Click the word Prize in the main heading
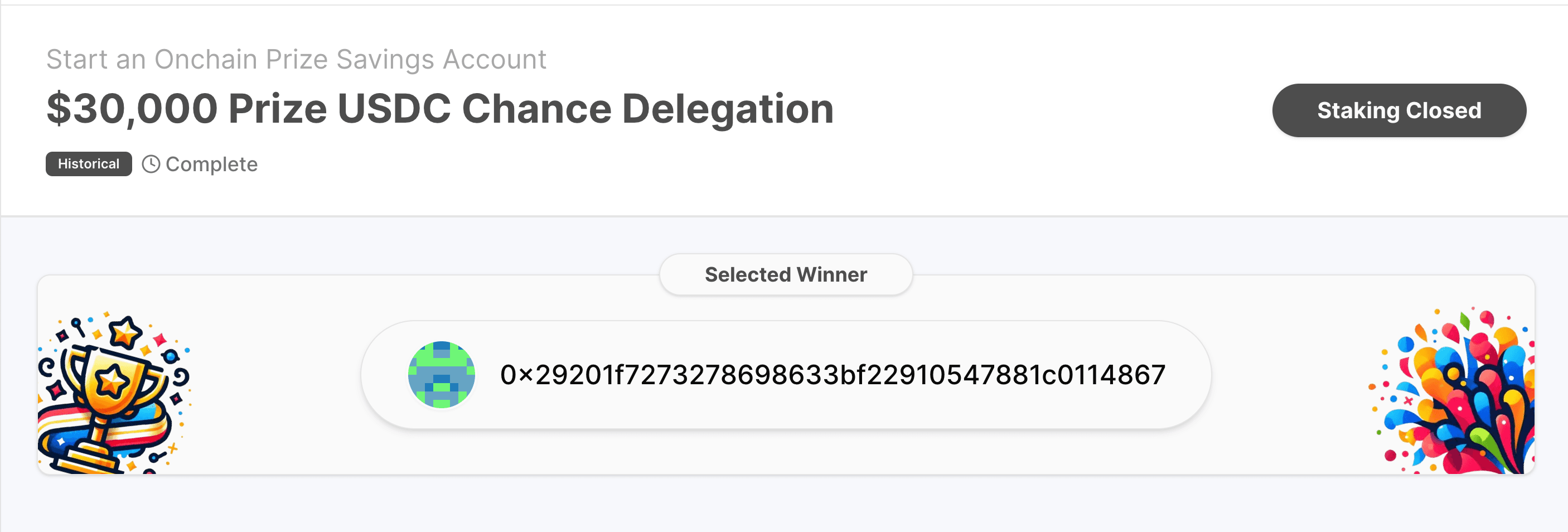Viewport: 1568px width, 532px height. [278, 109]
